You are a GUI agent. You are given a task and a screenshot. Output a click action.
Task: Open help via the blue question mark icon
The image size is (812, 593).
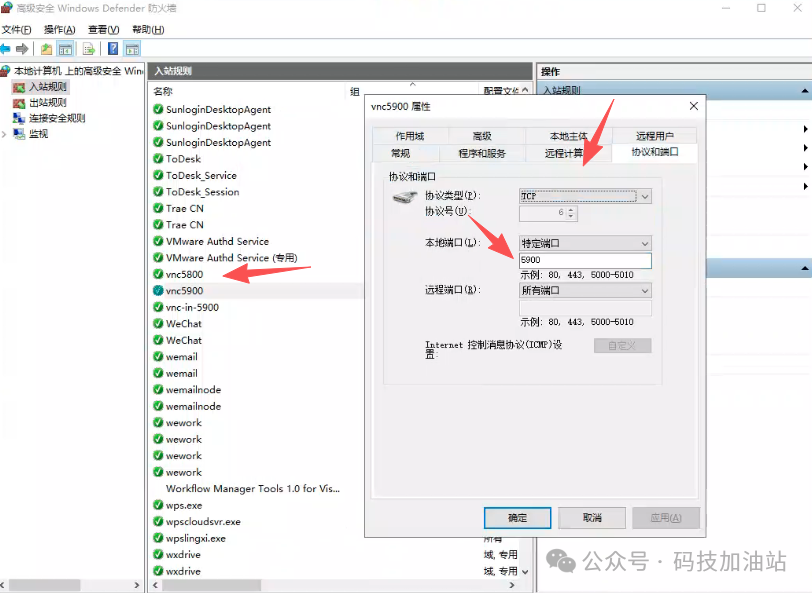pyautogui.click(x=112, y=49)
